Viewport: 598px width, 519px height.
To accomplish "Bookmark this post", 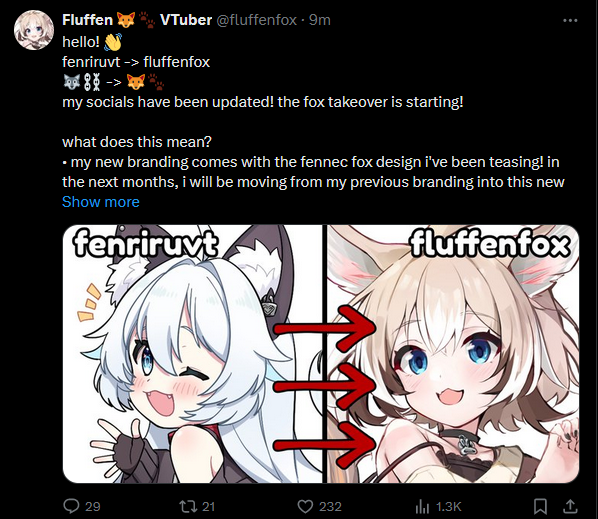I will (540, 506).
